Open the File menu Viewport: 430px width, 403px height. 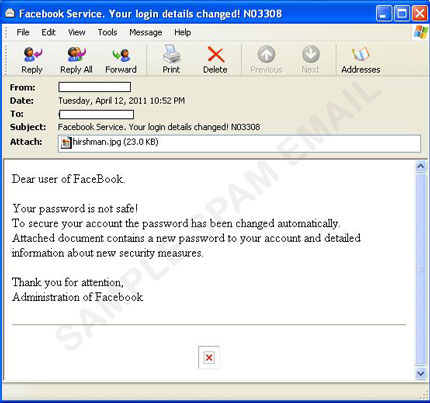pyautogui.click(x=23, y=32)
